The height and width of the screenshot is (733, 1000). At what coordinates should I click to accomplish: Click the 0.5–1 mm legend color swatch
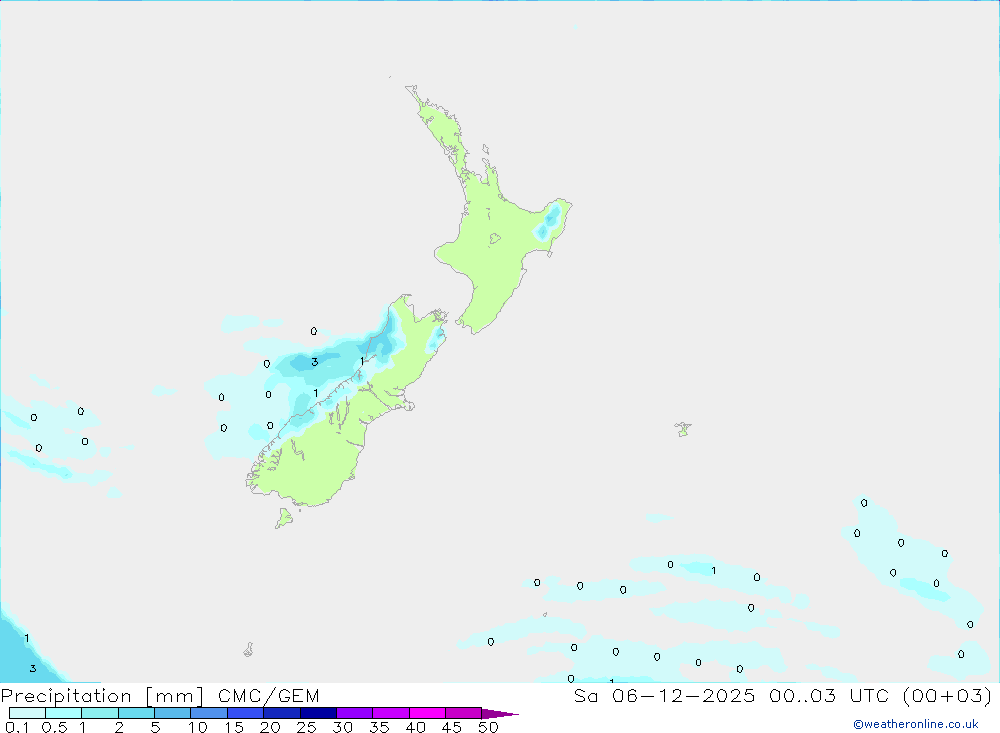pos(64,713)
